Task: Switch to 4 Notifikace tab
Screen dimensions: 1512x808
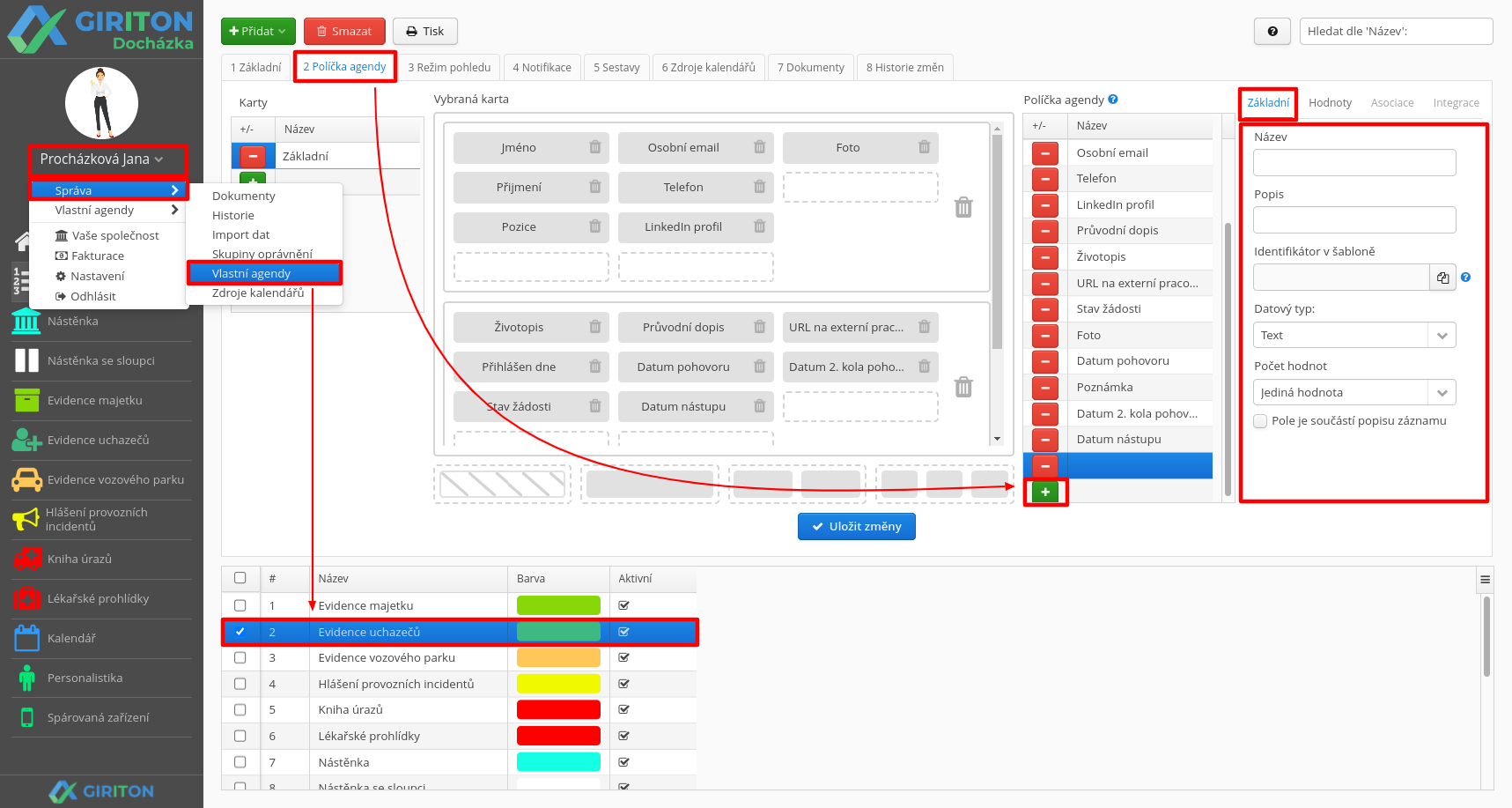Action: pos(542,67)
